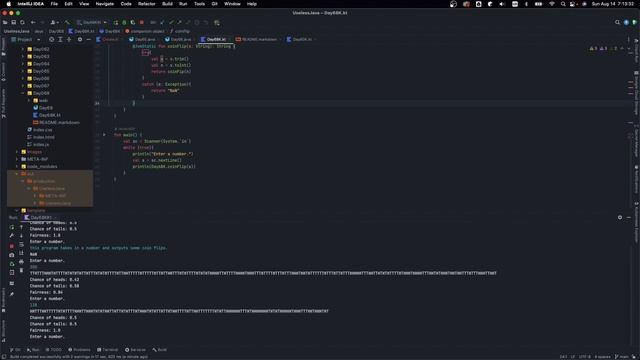Toggle scroll to end in Run console
Screen dimensions: 640x360
22,253
